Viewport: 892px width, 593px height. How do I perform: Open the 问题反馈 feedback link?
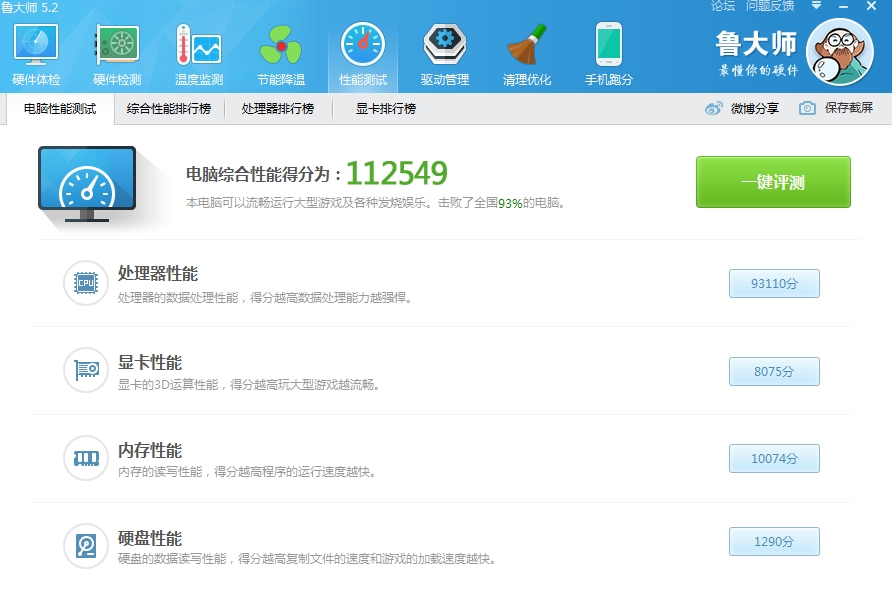click(x=770, y=6)
